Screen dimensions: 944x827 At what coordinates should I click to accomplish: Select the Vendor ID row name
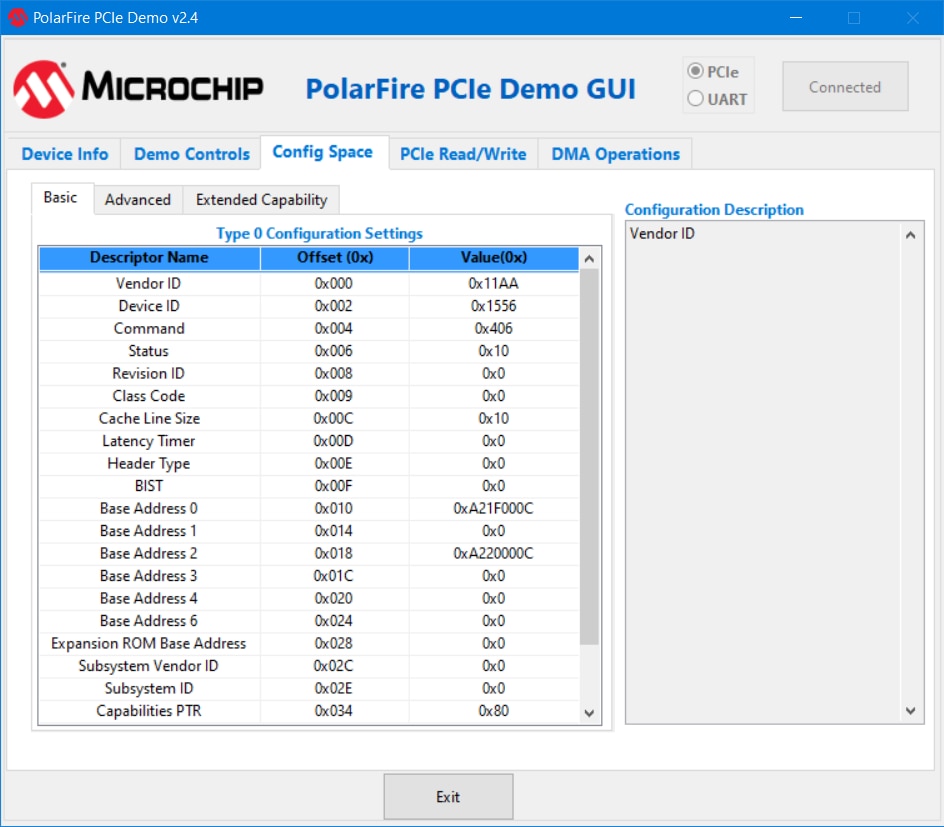149,283
